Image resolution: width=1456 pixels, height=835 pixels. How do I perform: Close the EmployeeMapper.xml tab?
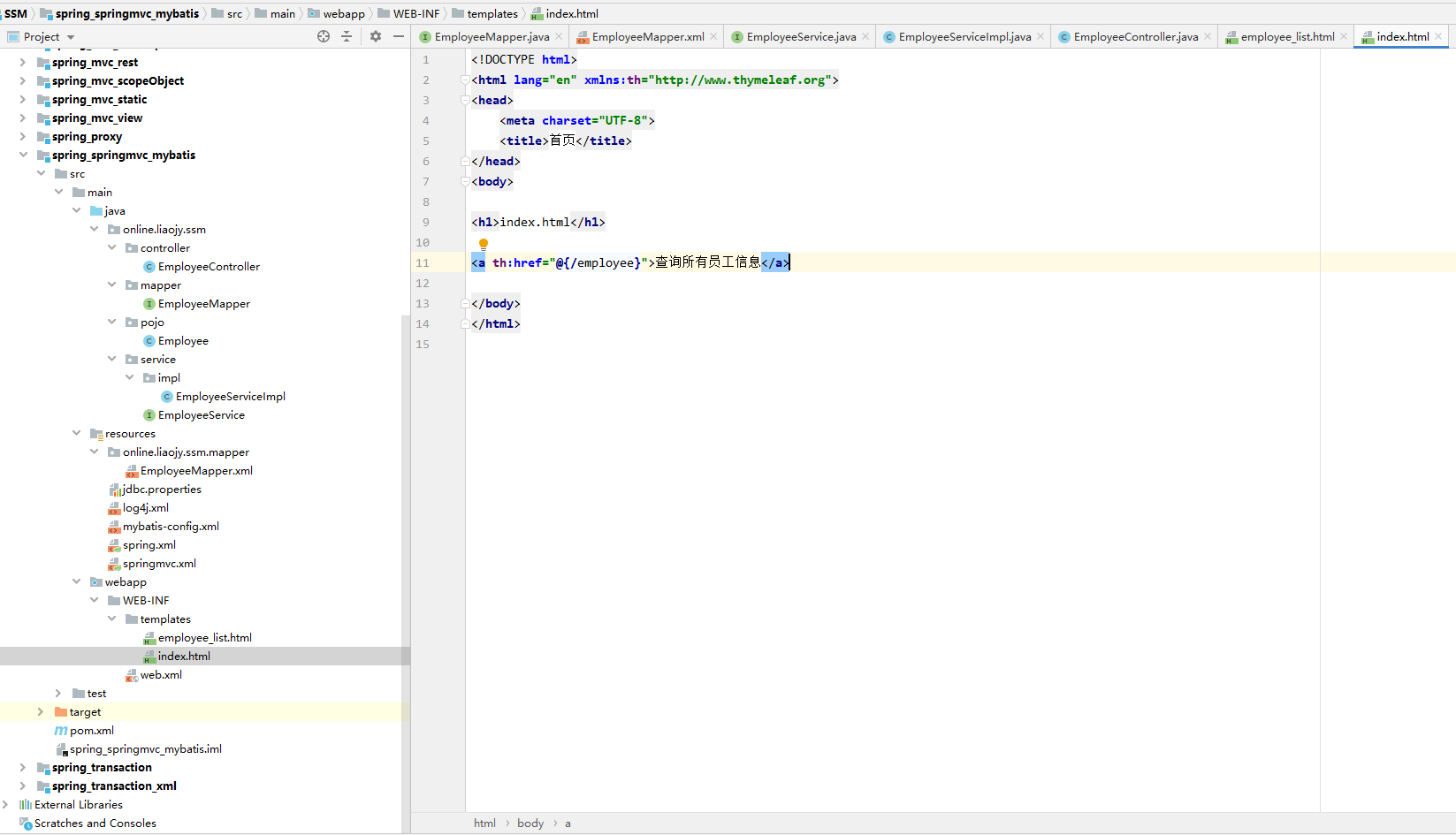713,36
